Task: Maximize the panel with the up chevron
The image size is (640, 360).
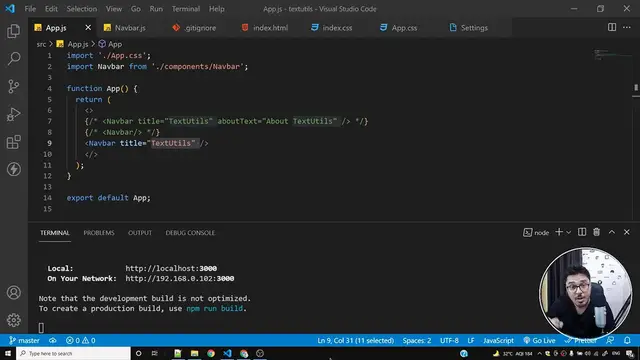Action: pyautogui.click(x=611, y=232)
